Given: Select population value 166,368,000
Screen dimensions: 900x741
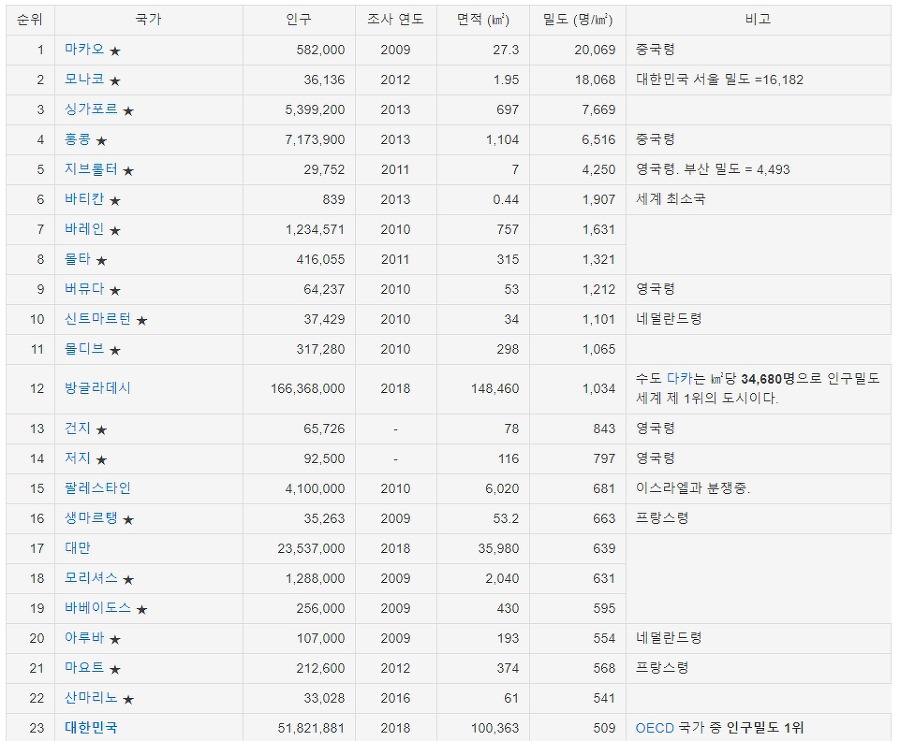Looking at the screenshot, I should point(308,389).
